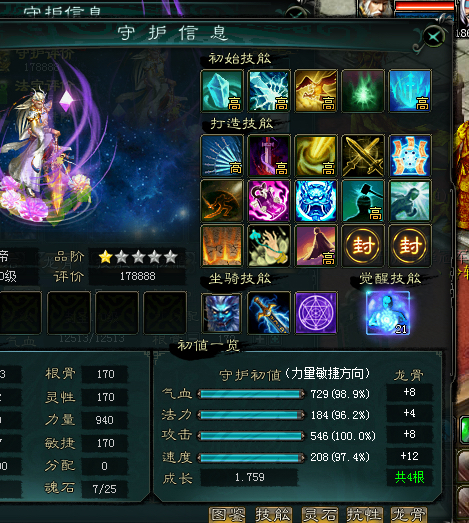Click the 气血 initial value progress bar
The width and height of the screenshot is (469, 523).
(251, 394)
